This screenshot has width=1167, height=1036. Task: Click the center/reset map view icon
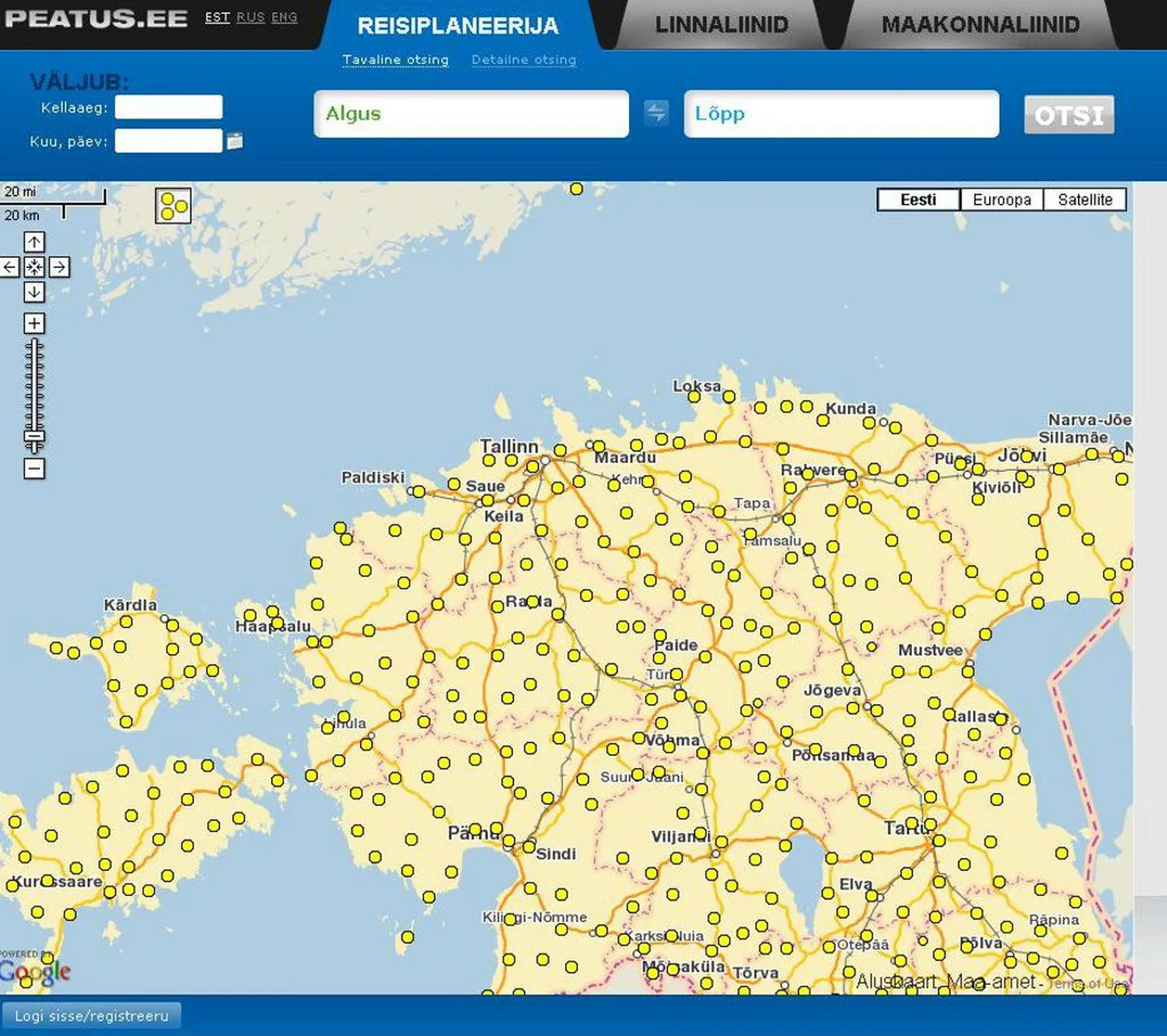34,267
